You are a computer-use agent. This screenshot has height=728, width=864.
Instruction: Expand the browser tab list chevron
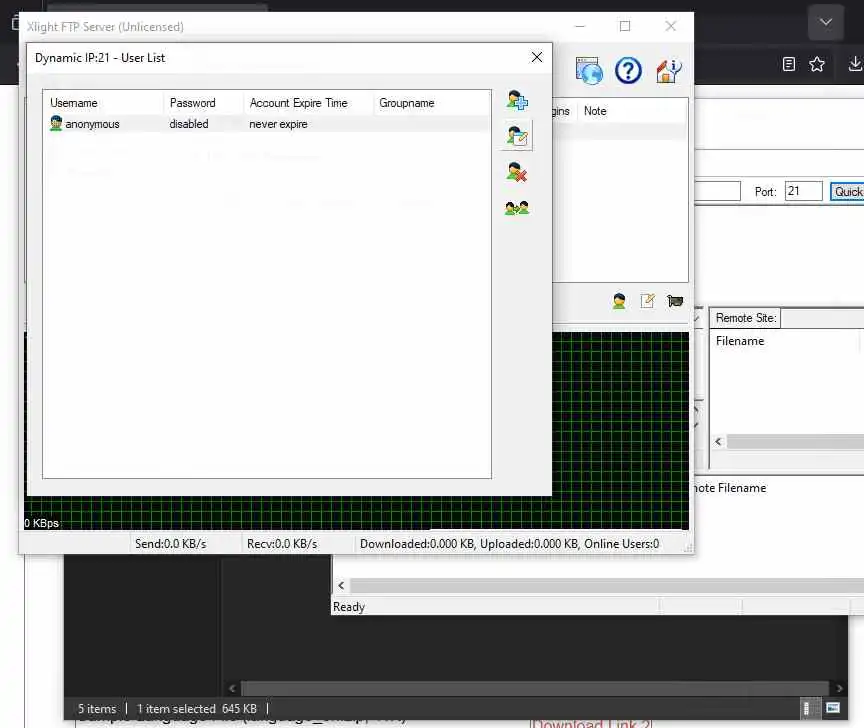(x=825, y=22)
